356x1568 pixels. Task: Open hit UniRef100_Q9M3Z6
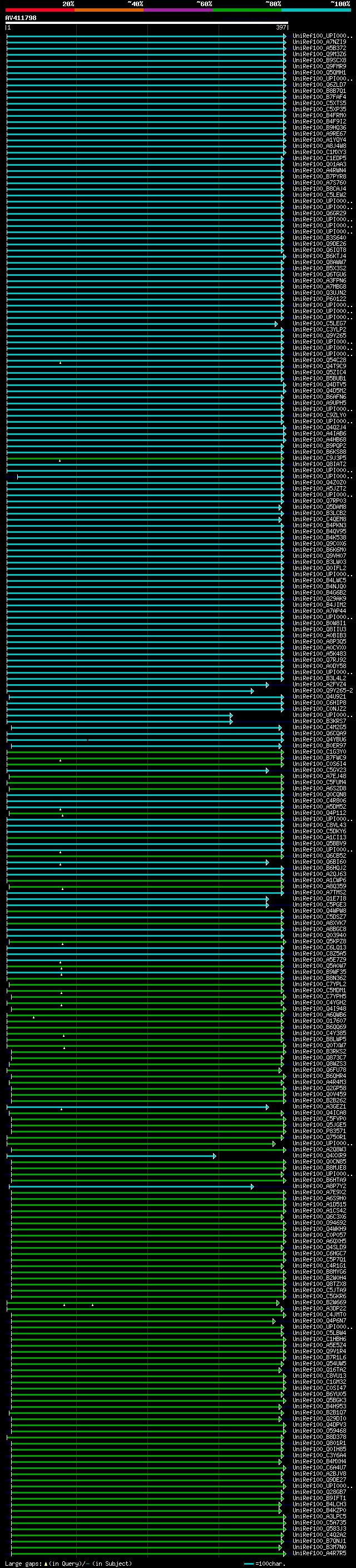coord(319,54)
